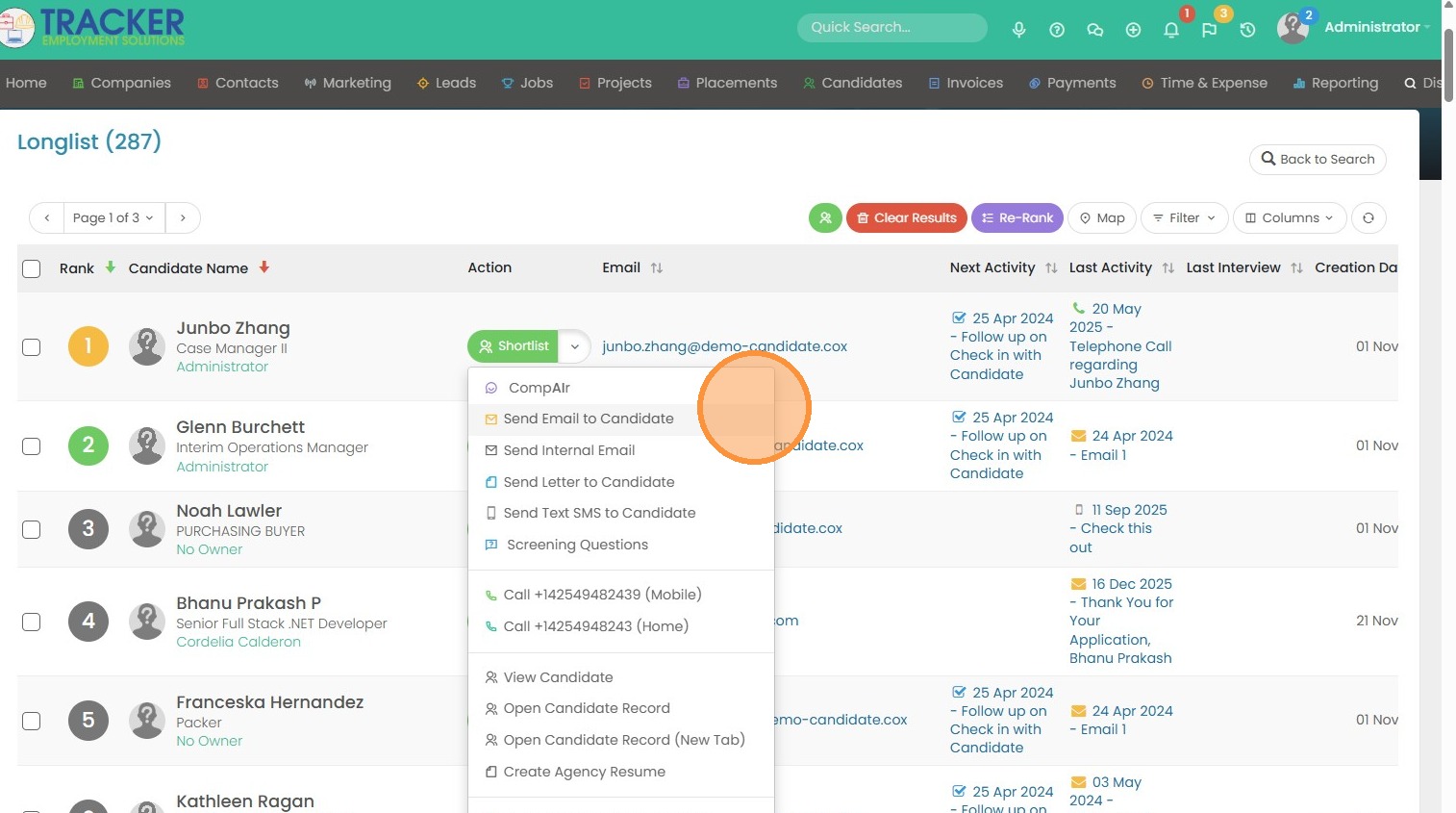Sort by Candidate Name using the red arrow
The width and height of the screenshot is (1456, 813).
pyautogui.click(x=264, y=267)
